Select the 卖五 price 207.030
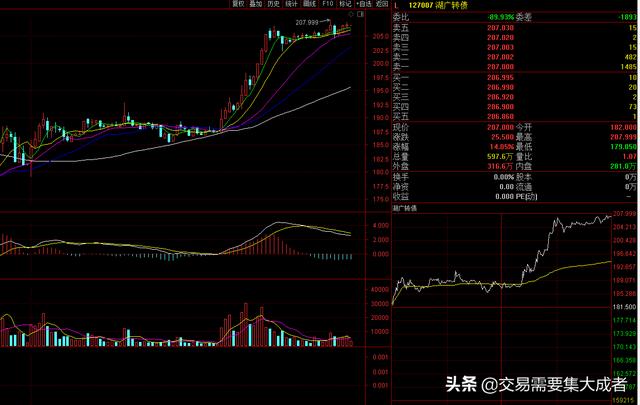 click(x=500, y=28)
